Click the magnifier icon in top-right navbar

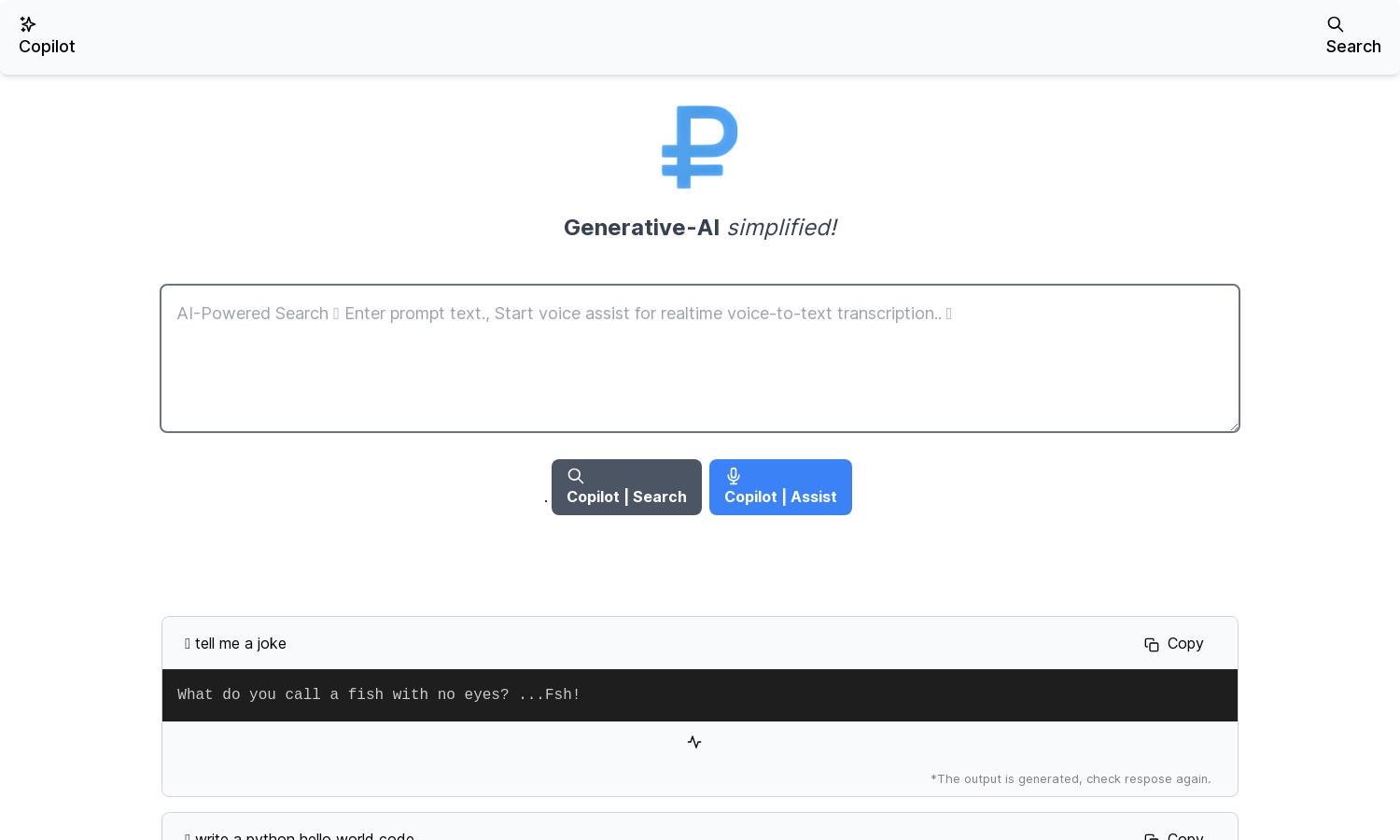pos(1336,24)
